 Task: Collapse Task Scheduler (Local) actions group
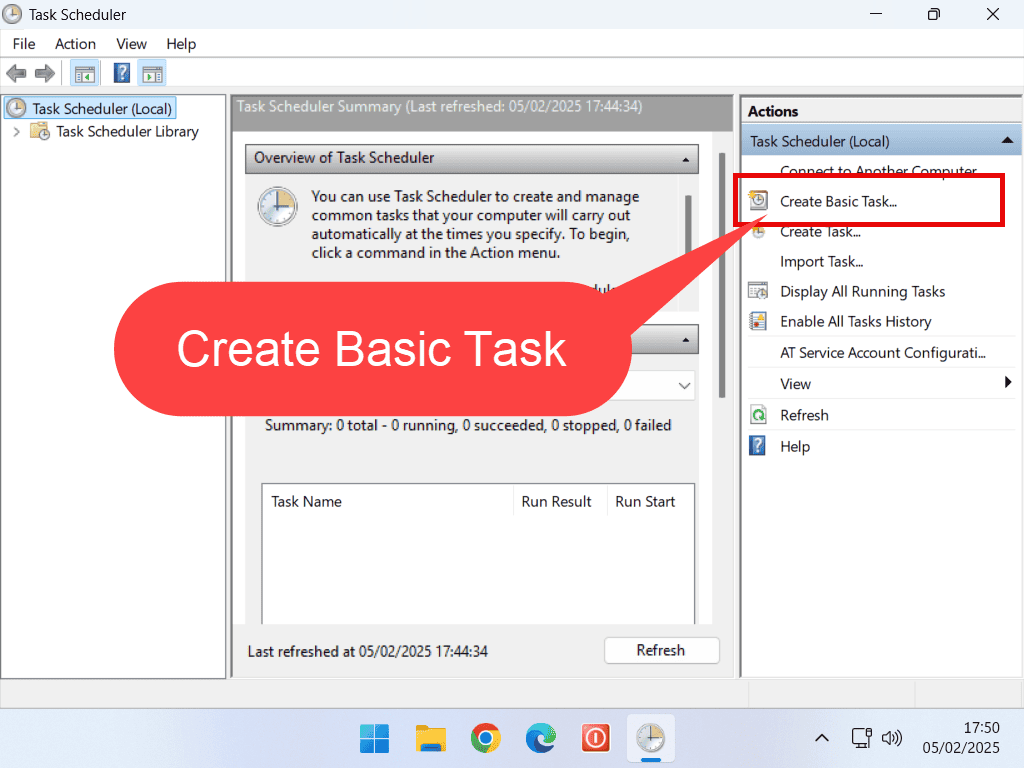[1006, 141]
